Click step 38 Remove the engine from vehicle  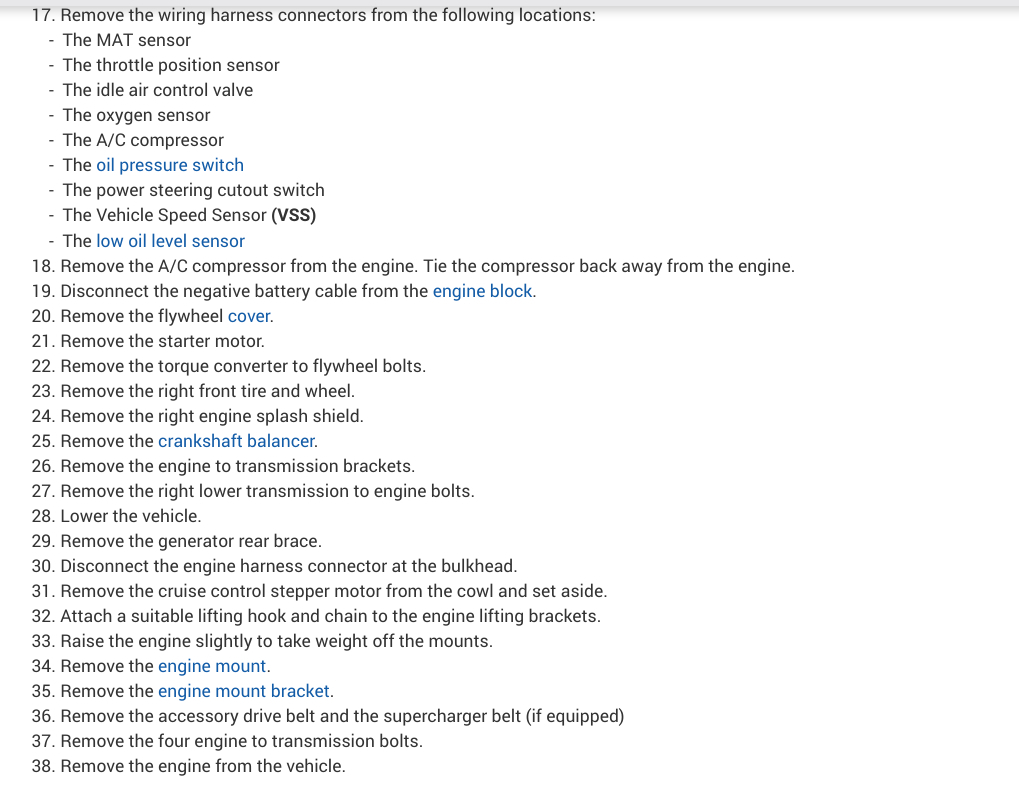[x=202, y=766]
